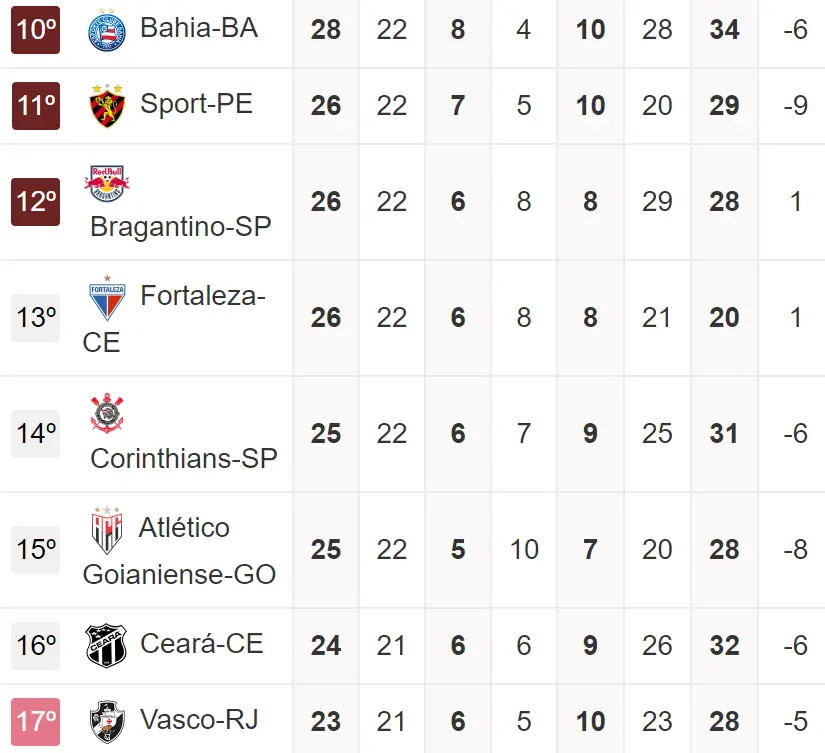Open the Corinthians-SP team name

pyautogui.click(x=184, y=458)
